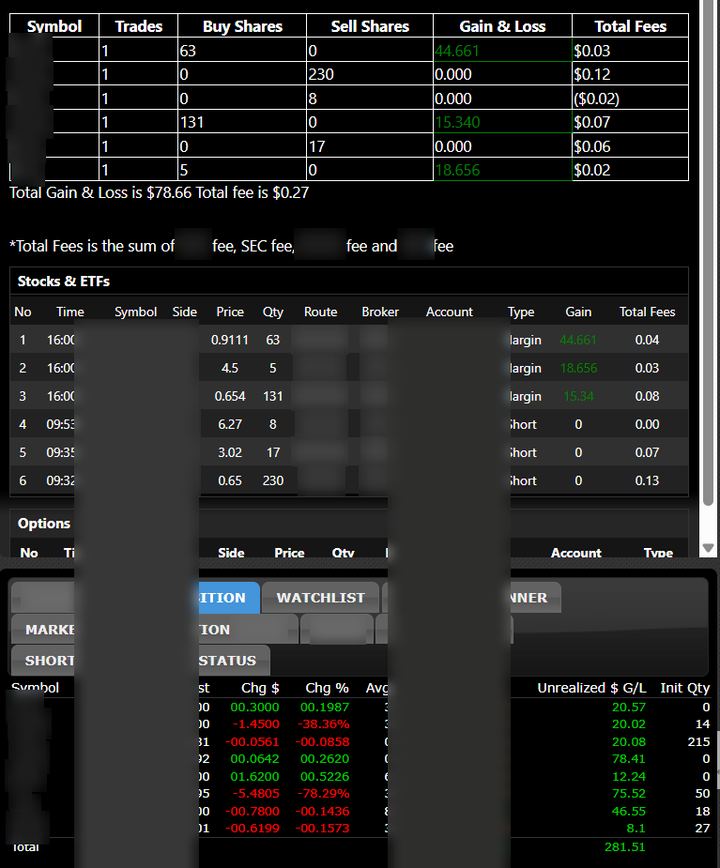Open the tab ending in NNER
The width and height of the screenshot is (720, 868).
(x=535, y=598)
